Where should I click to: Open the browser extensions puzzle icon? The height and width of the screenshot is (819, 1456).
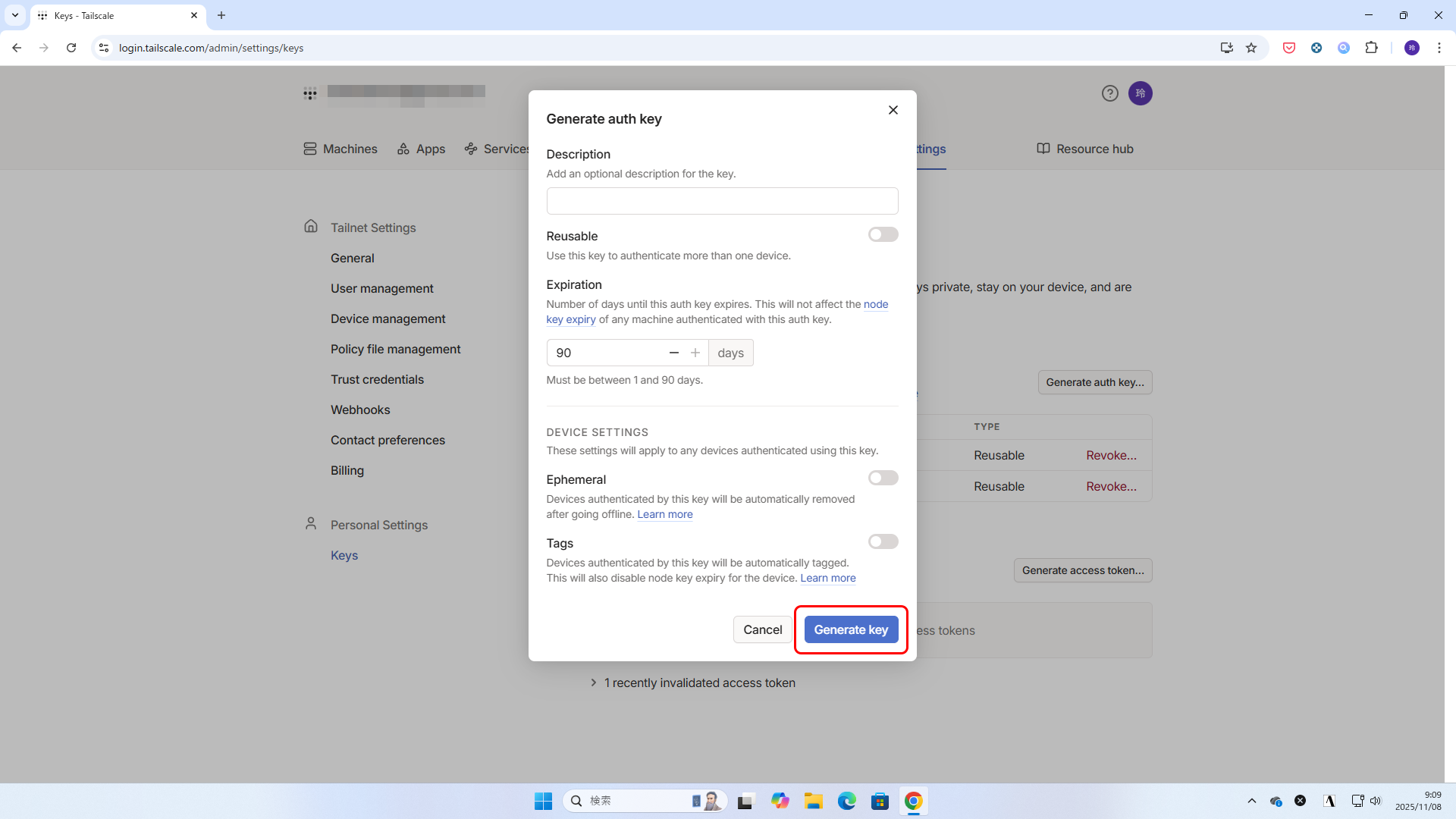point(1371,48)
